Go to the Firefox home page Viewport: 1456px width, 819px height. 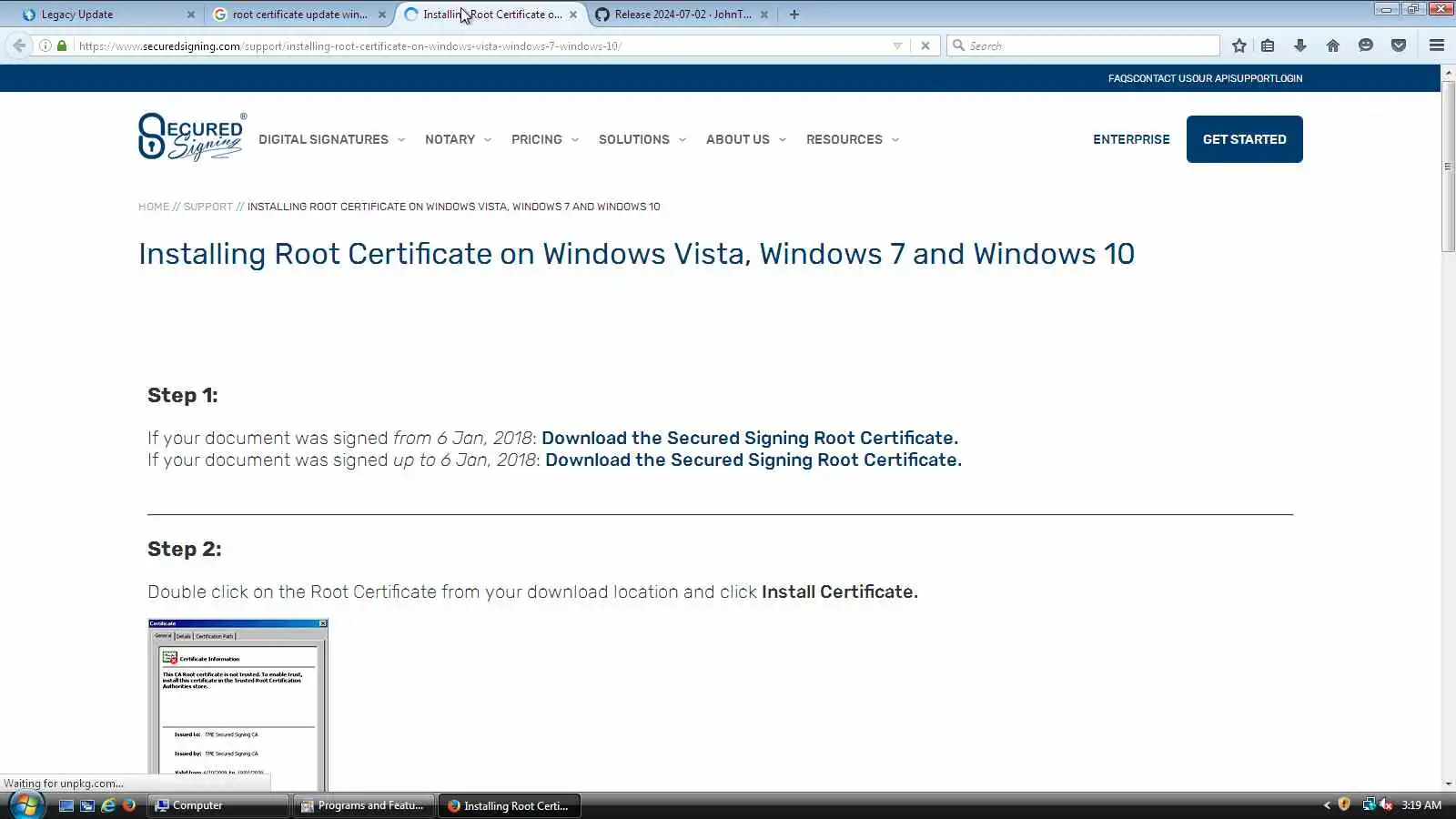(x=1333, y=45)
